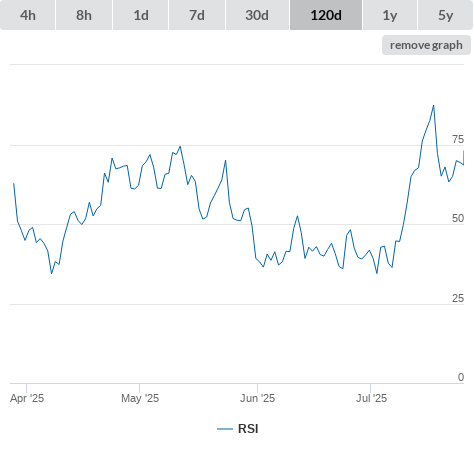
Task: Open the 5y time range
Action: coord(445,15)
